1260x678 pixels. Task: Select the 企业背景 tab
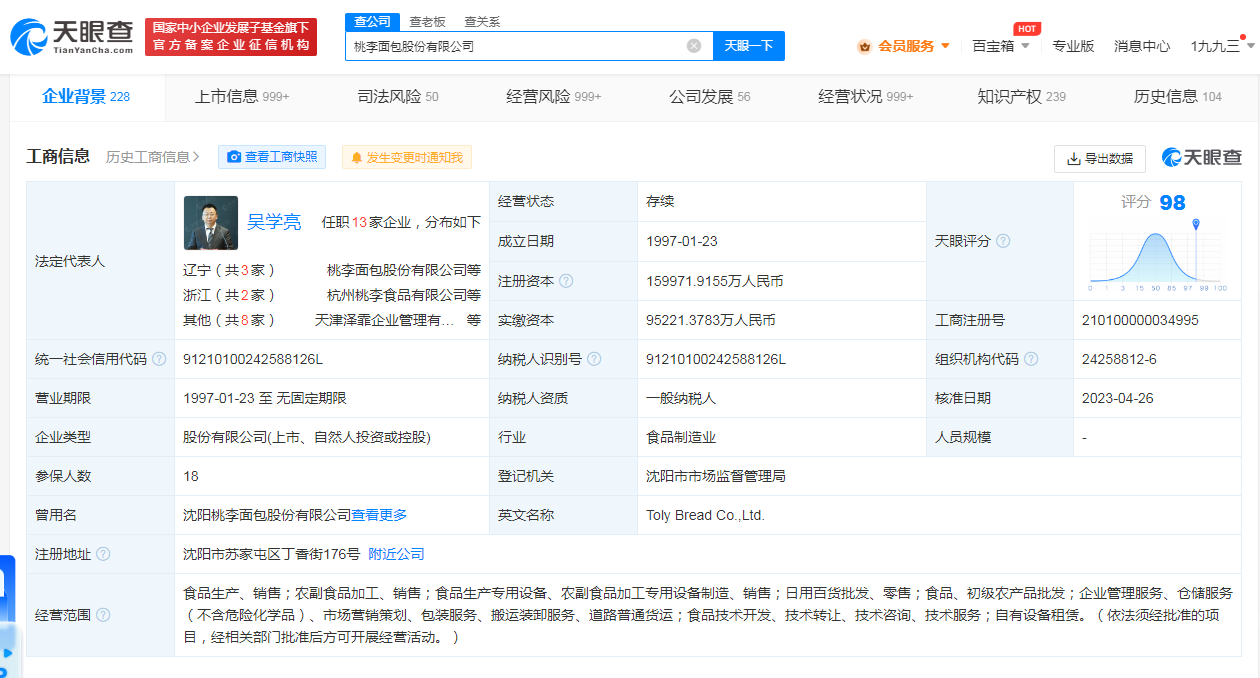point(86,96)
